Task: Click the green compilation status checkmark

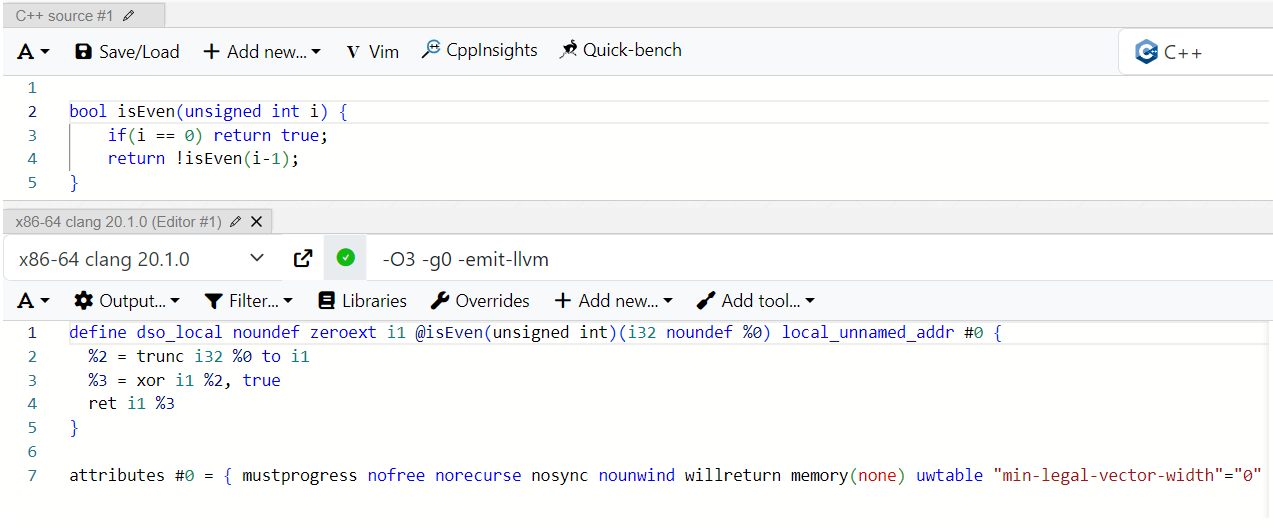Action: click(x=346, y=258)
